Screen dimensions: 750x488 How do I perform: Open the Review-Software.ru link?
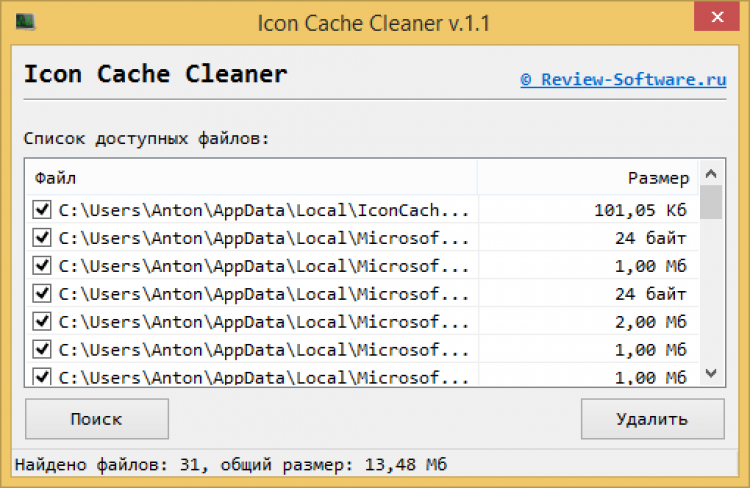pyautogui.click(x=622, y=79)
